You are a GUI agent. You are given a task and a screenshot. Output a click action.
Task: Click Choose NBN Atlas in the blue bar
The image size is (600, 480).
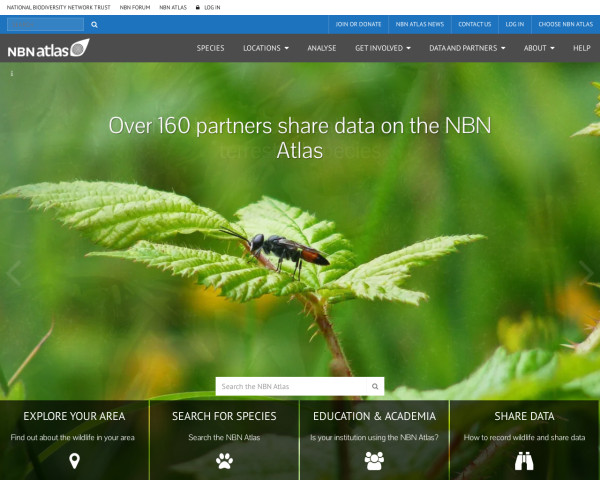click(x=565, y=24)
